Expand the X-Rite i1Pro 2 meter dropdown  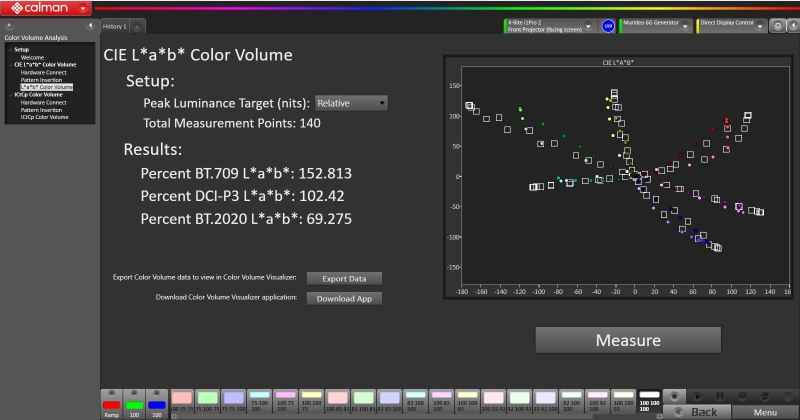pos(589,25)
